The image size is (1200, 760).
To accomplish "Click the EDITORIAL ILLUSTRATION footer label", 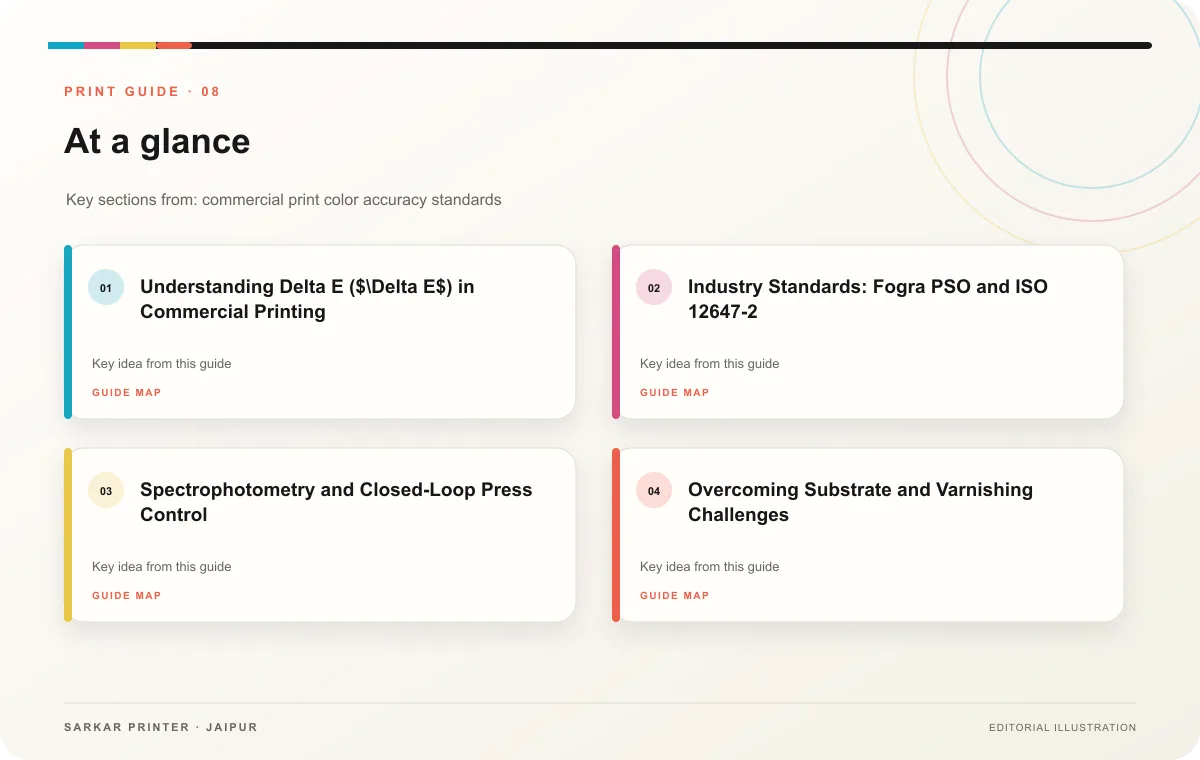I will click(1062, 728).
